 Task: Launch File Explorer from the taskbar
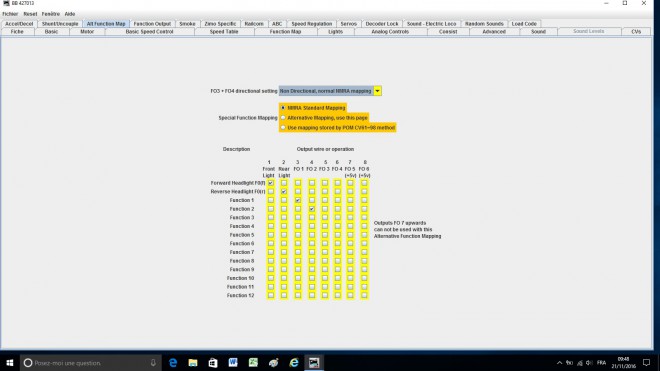(193, 363)
